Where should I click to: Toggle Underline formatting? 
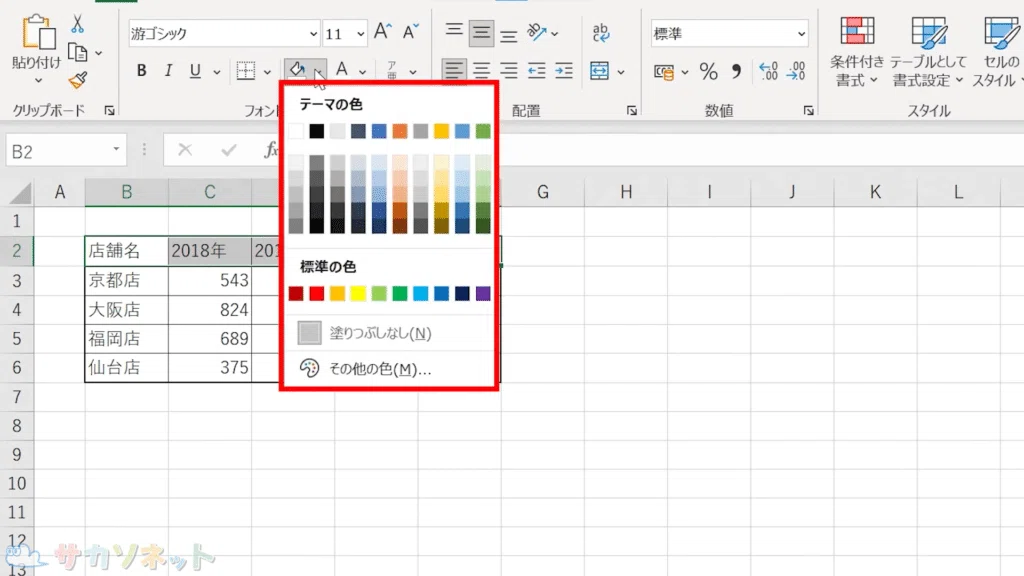(195, 71)
